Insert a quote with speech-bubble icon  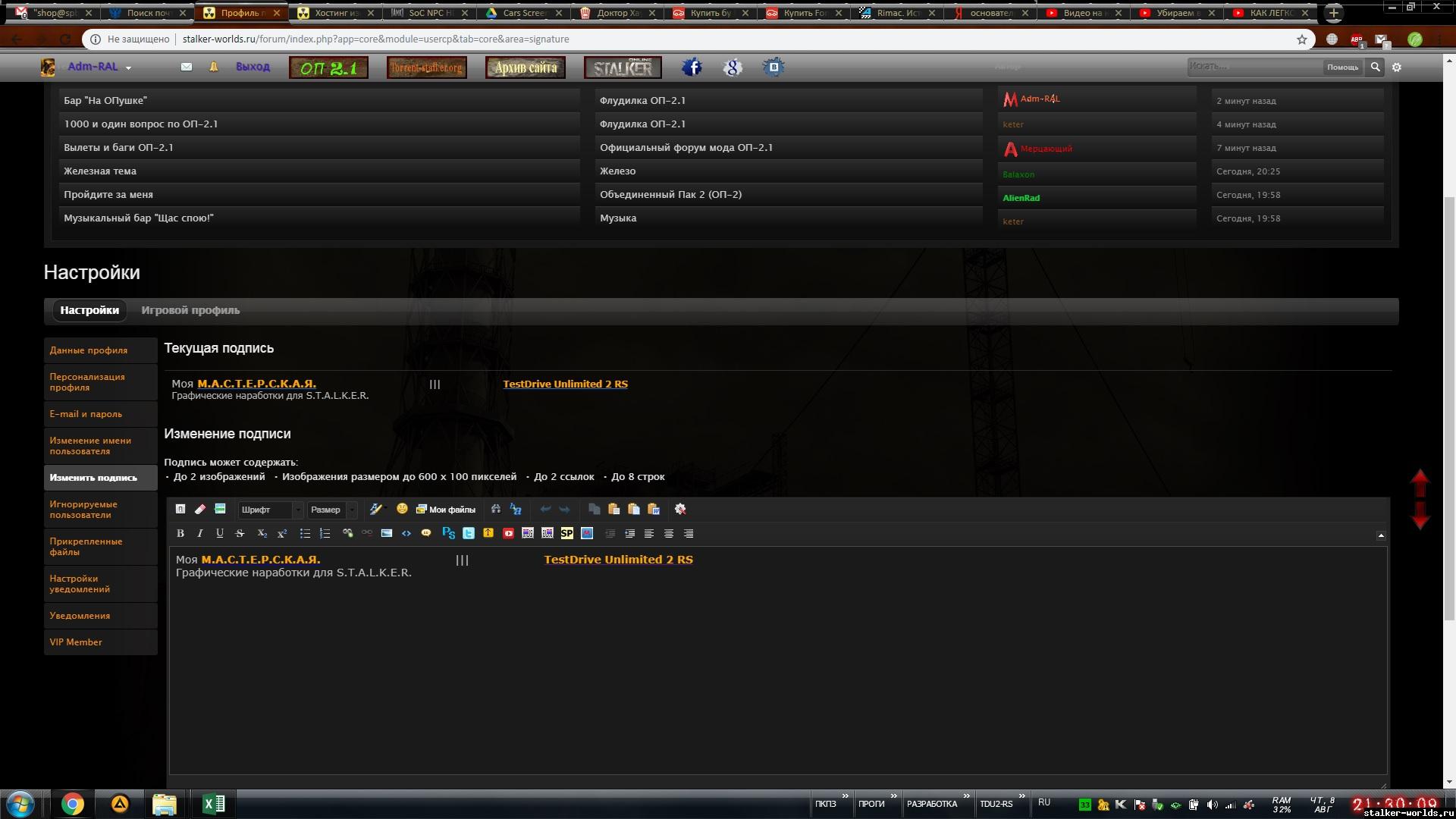(426, 534)
